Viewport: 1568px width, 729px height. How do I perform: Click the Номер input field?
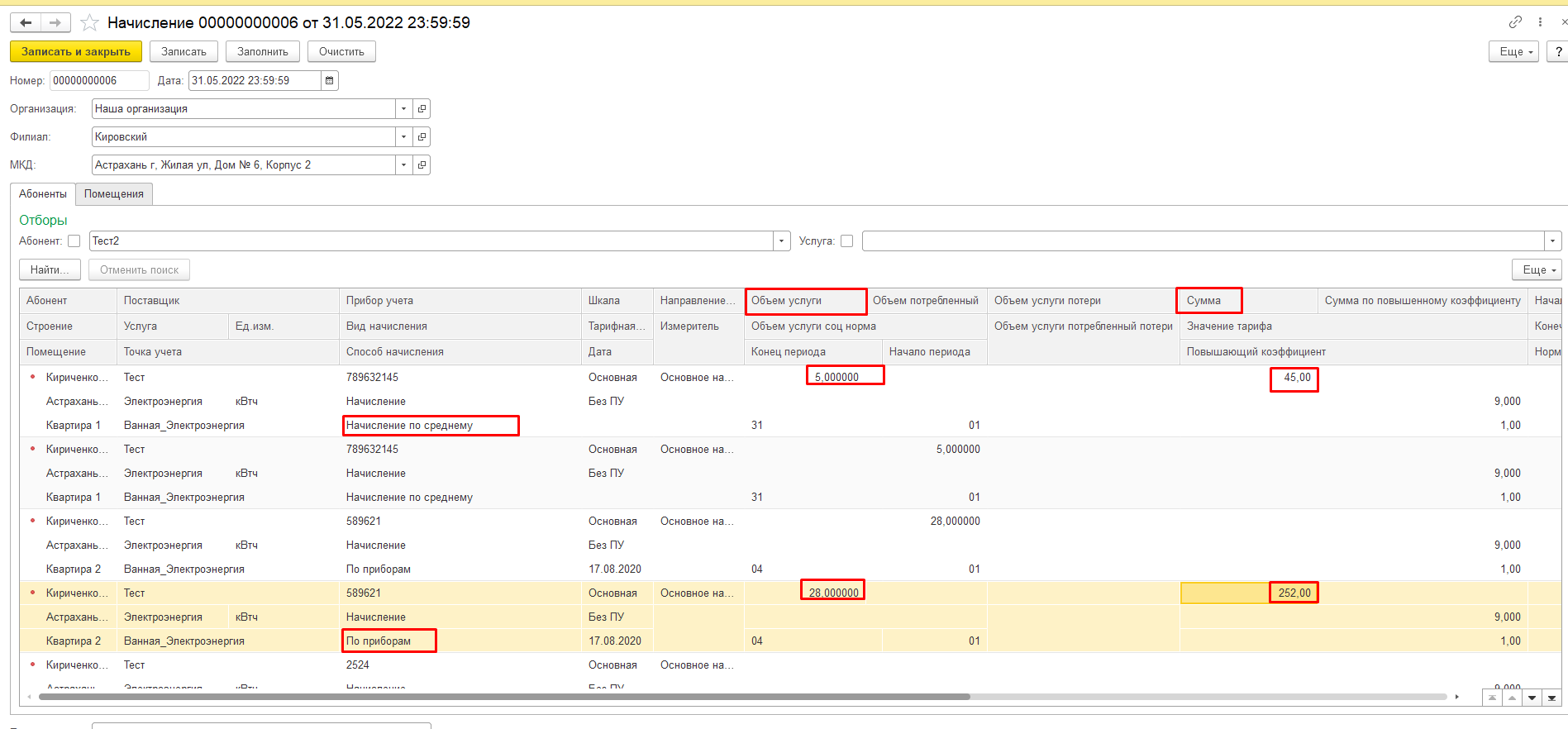(99, 81)
